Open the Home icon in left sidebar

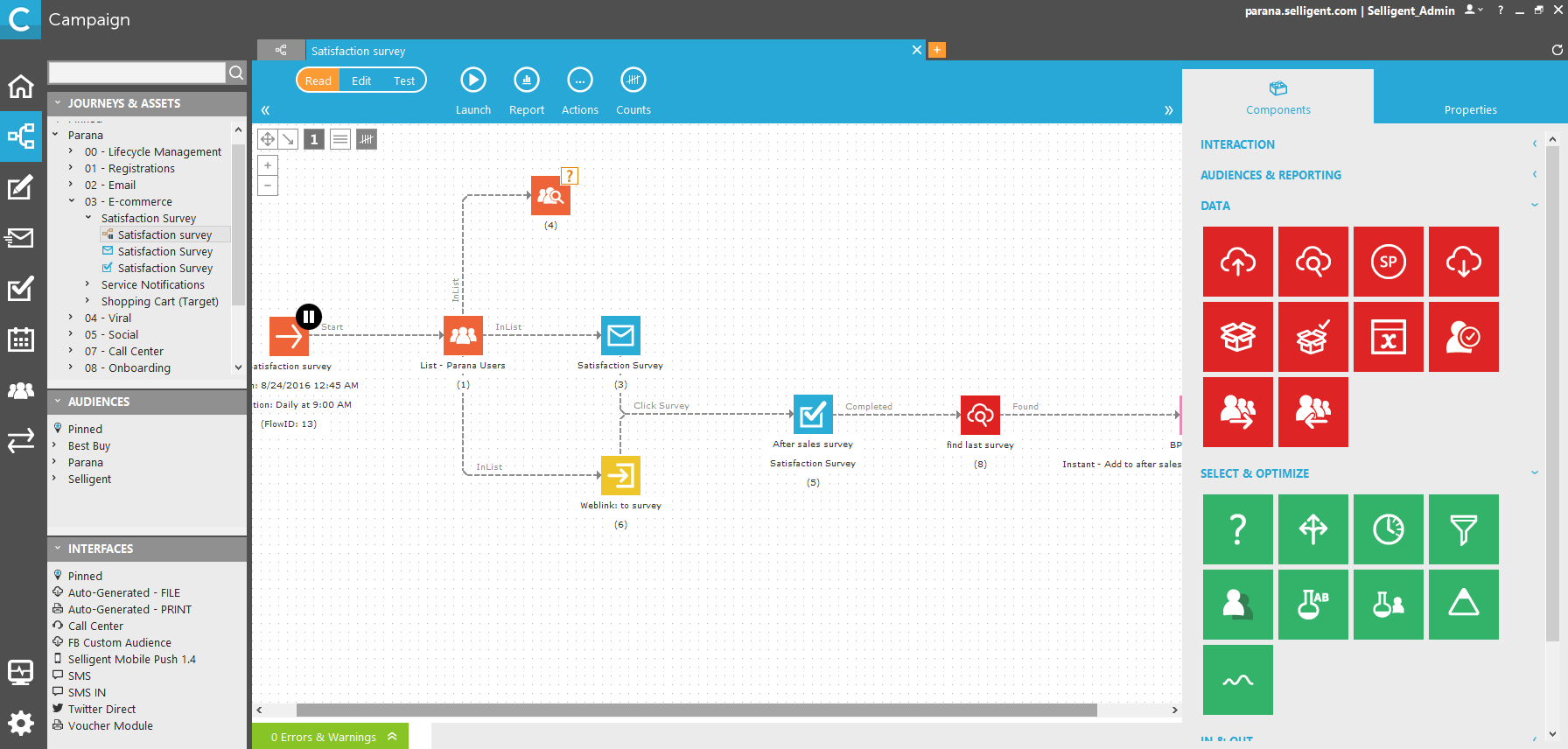(21, 87)
